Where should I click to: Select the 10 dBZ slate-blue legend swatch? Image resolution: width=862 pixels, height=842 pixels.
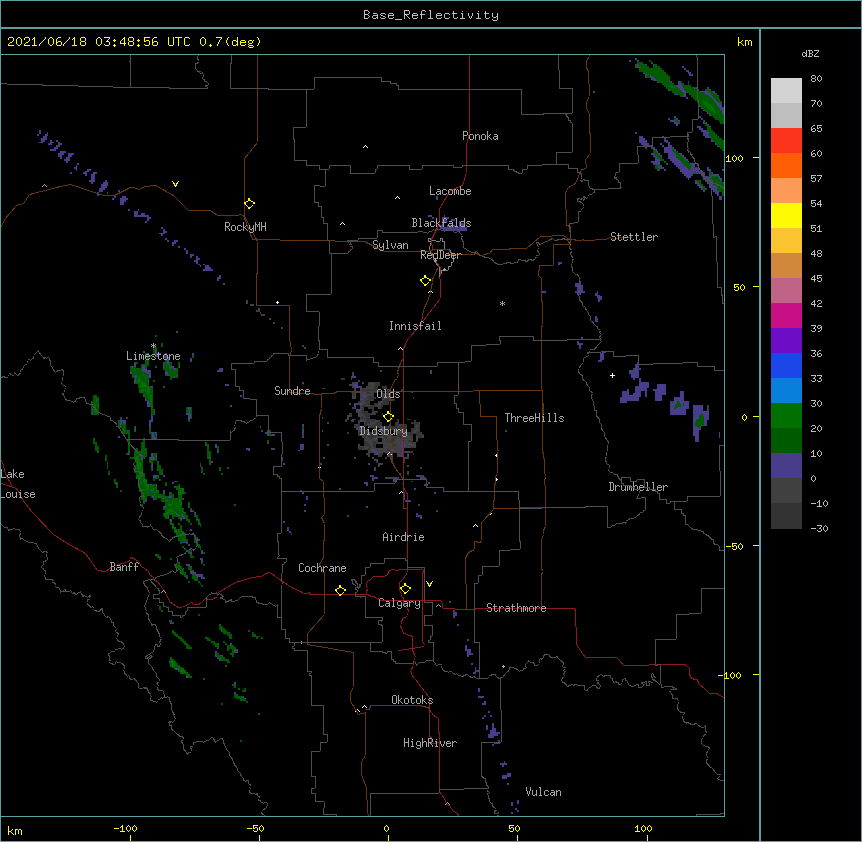tap(786, 466)
